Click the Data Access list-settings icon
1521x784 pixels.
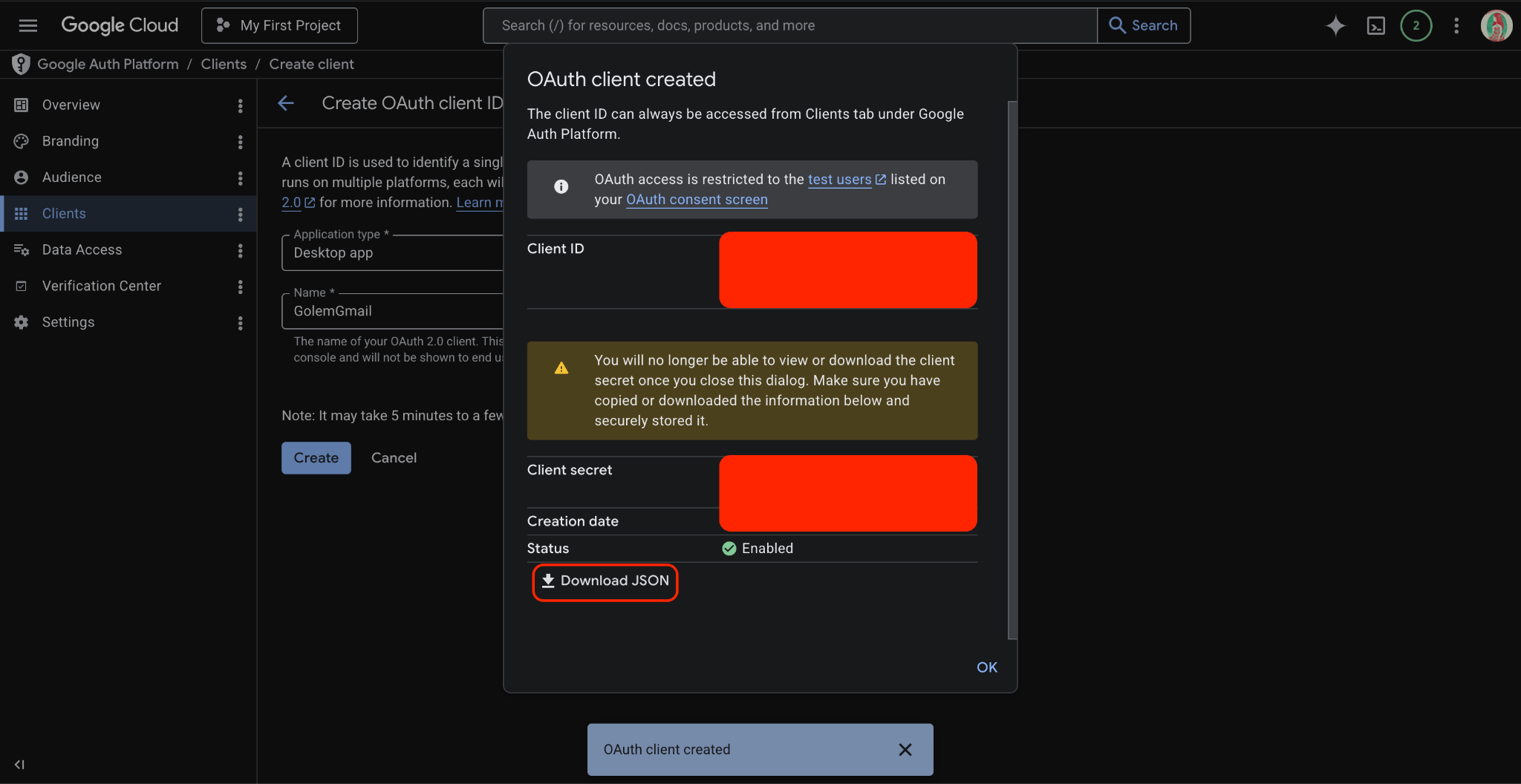[21, 250]
